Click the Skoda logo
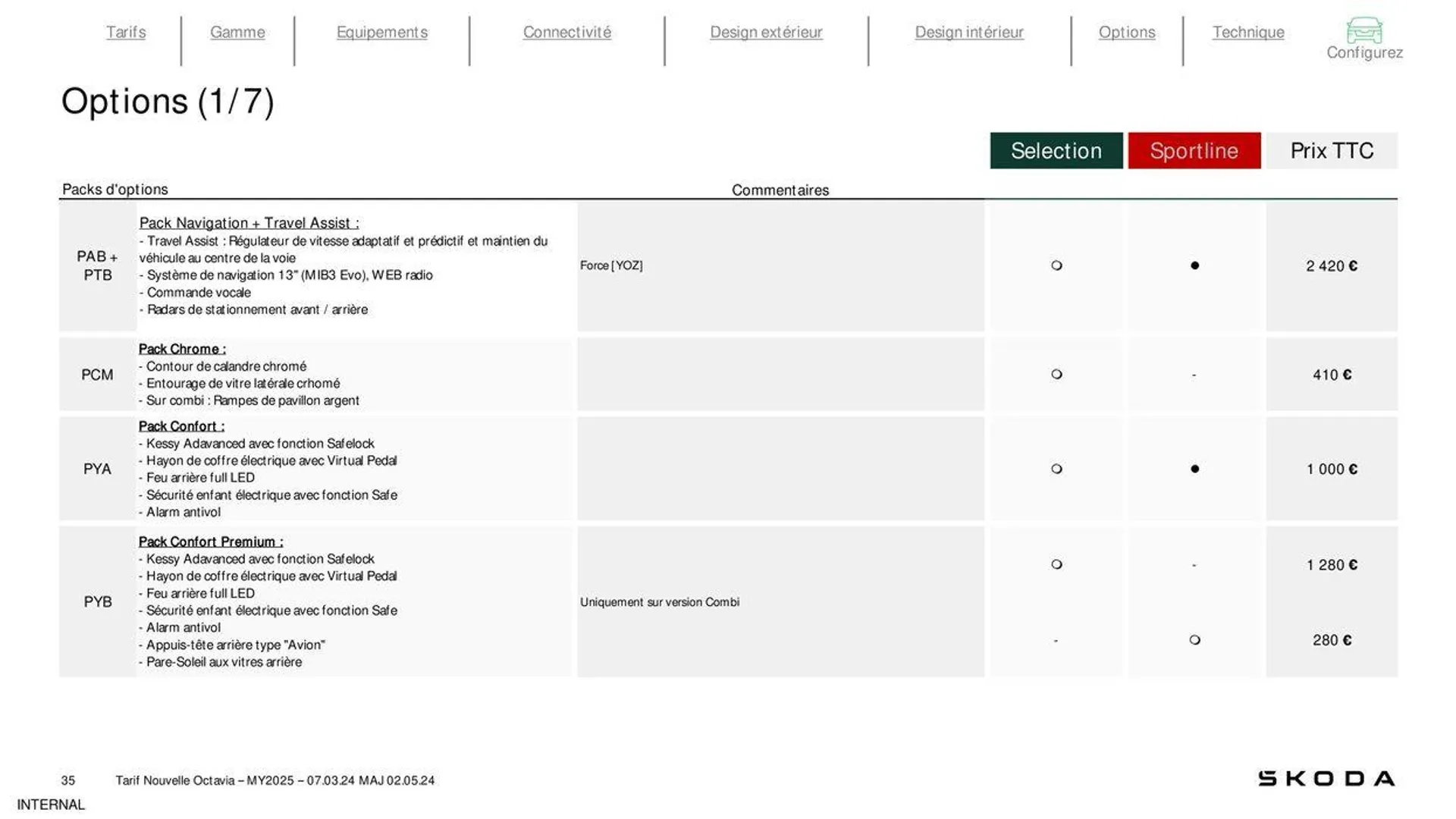 coord(1326,779)
